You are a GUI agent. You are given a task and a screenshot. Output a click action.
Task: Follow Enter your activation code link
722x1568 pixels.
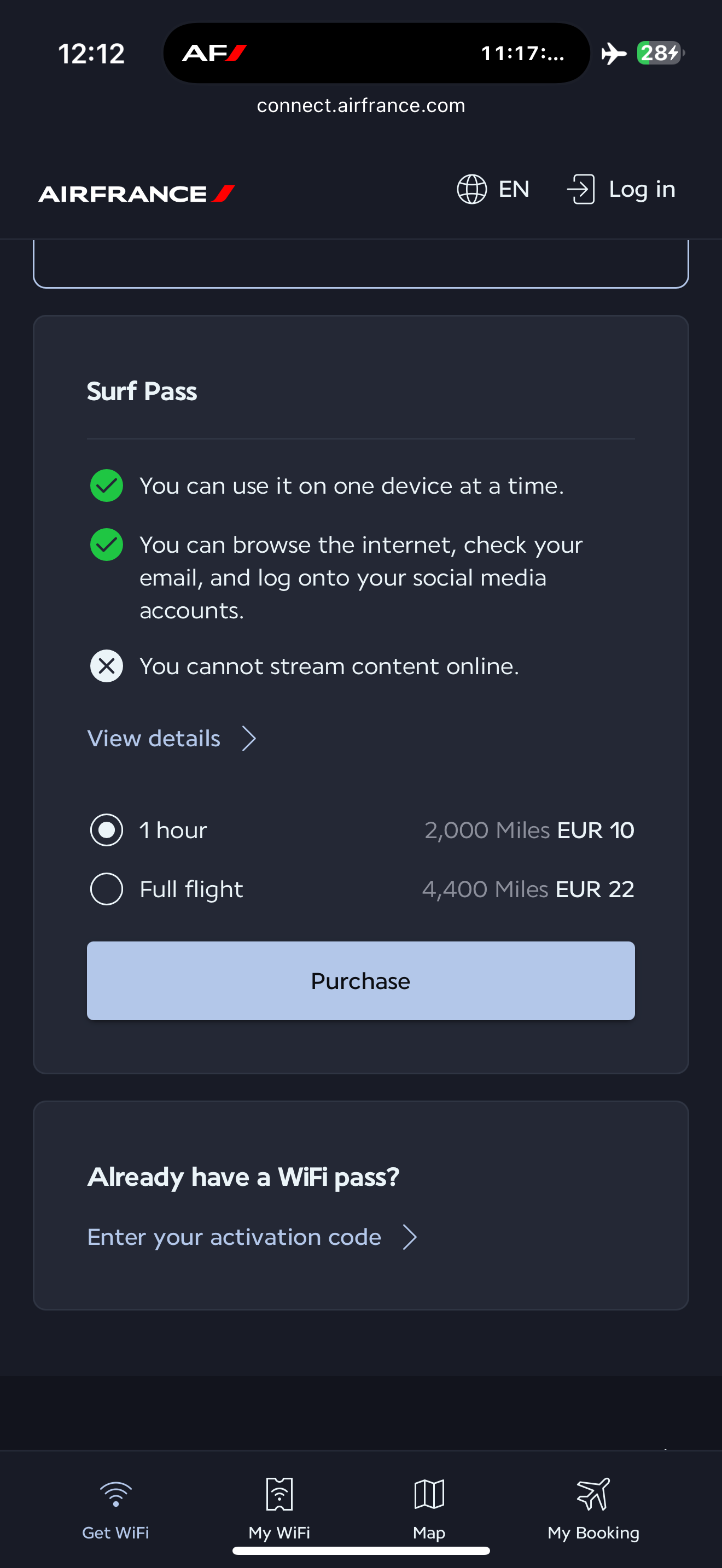(x=234, y=1237)
